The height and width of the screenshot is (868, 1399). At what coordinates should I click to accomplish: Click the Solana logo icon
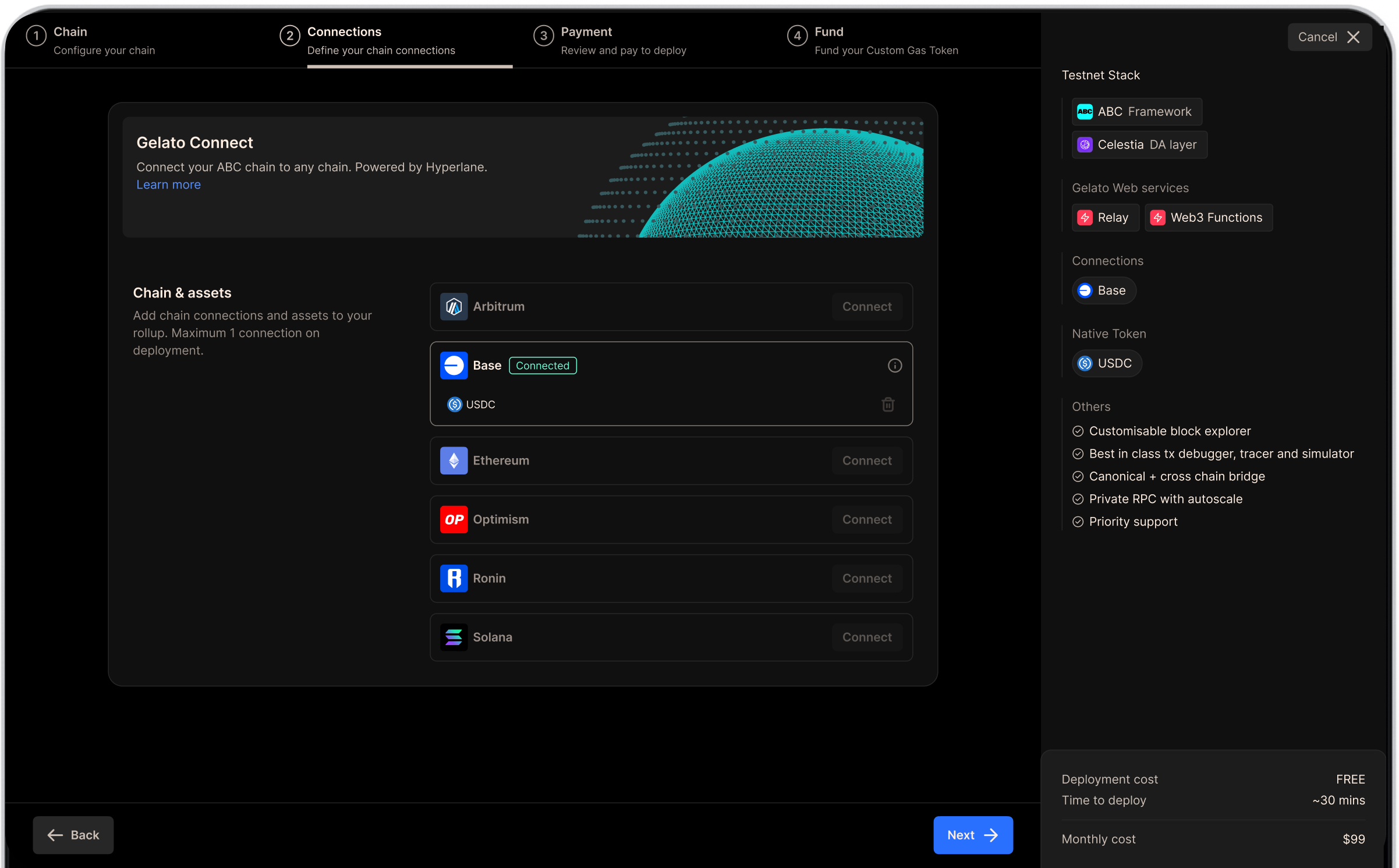click(454, 637)
